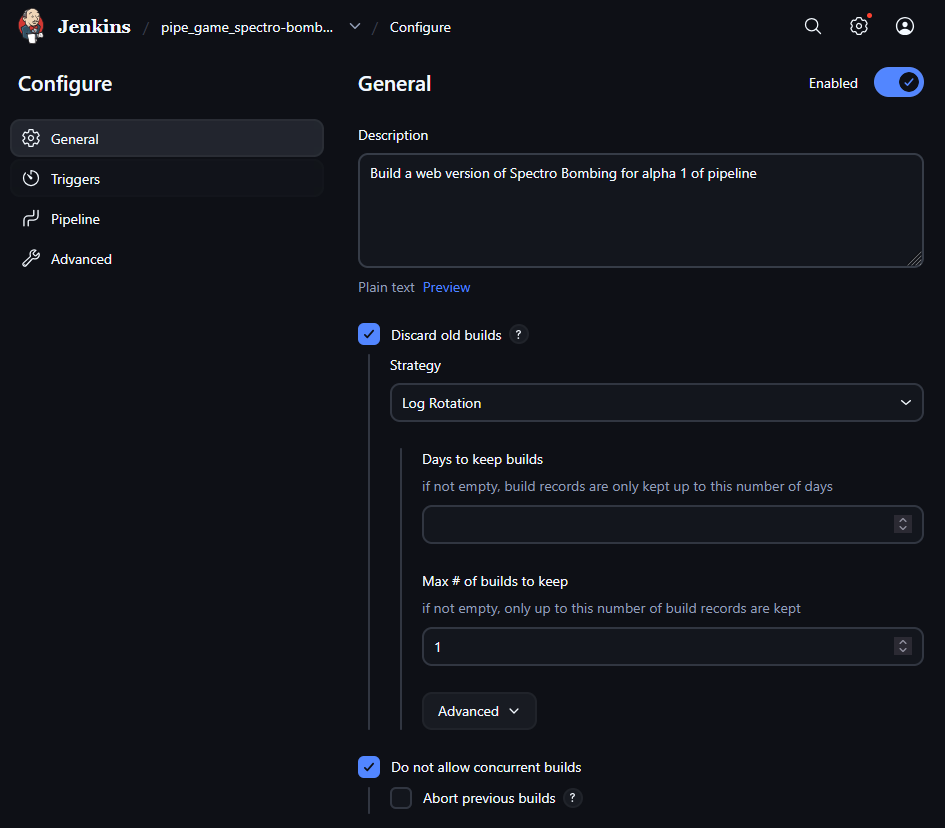Viewport: 945px width, 828px height.
Task: Check the Abort previous builds box
Action: [401, 798]
